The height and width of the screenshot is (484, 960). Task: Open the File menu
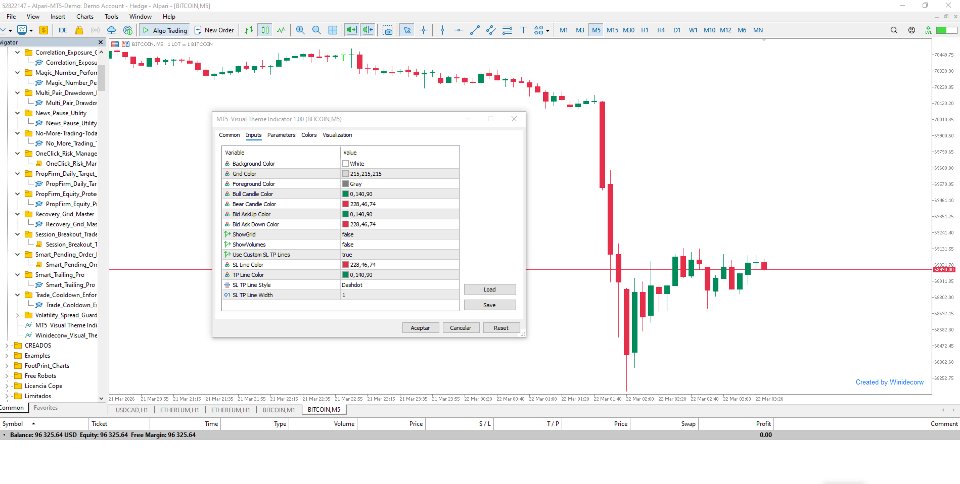click(x=11, y=17)
